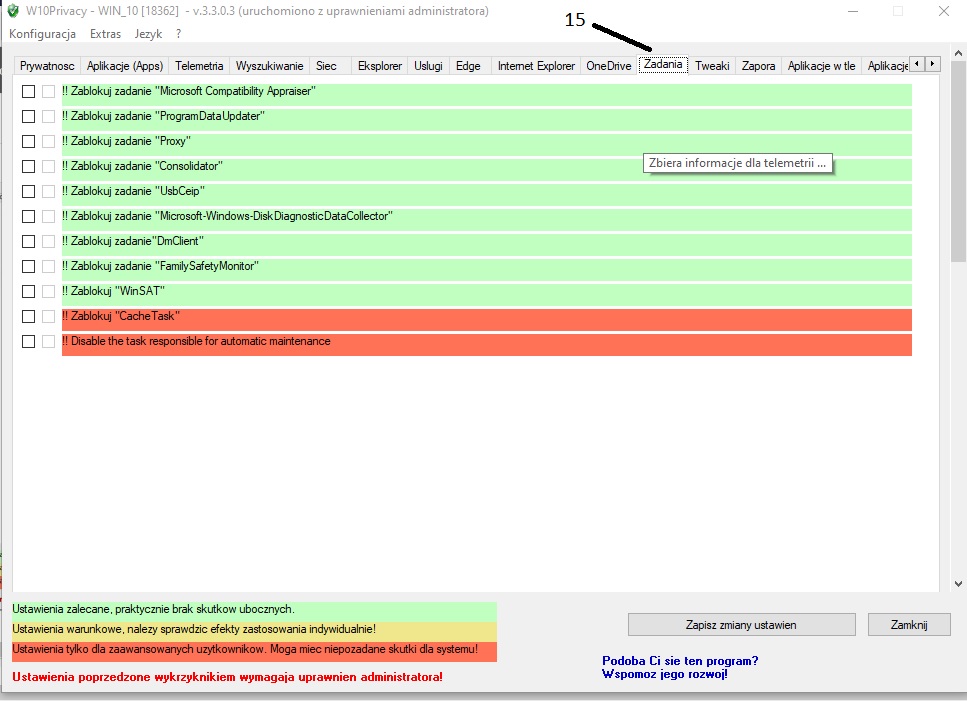Viewport: 967px width, 701px height.
Task: Click the W10Privacy shield icon in title bar
Action: click(x=13, y=11)
